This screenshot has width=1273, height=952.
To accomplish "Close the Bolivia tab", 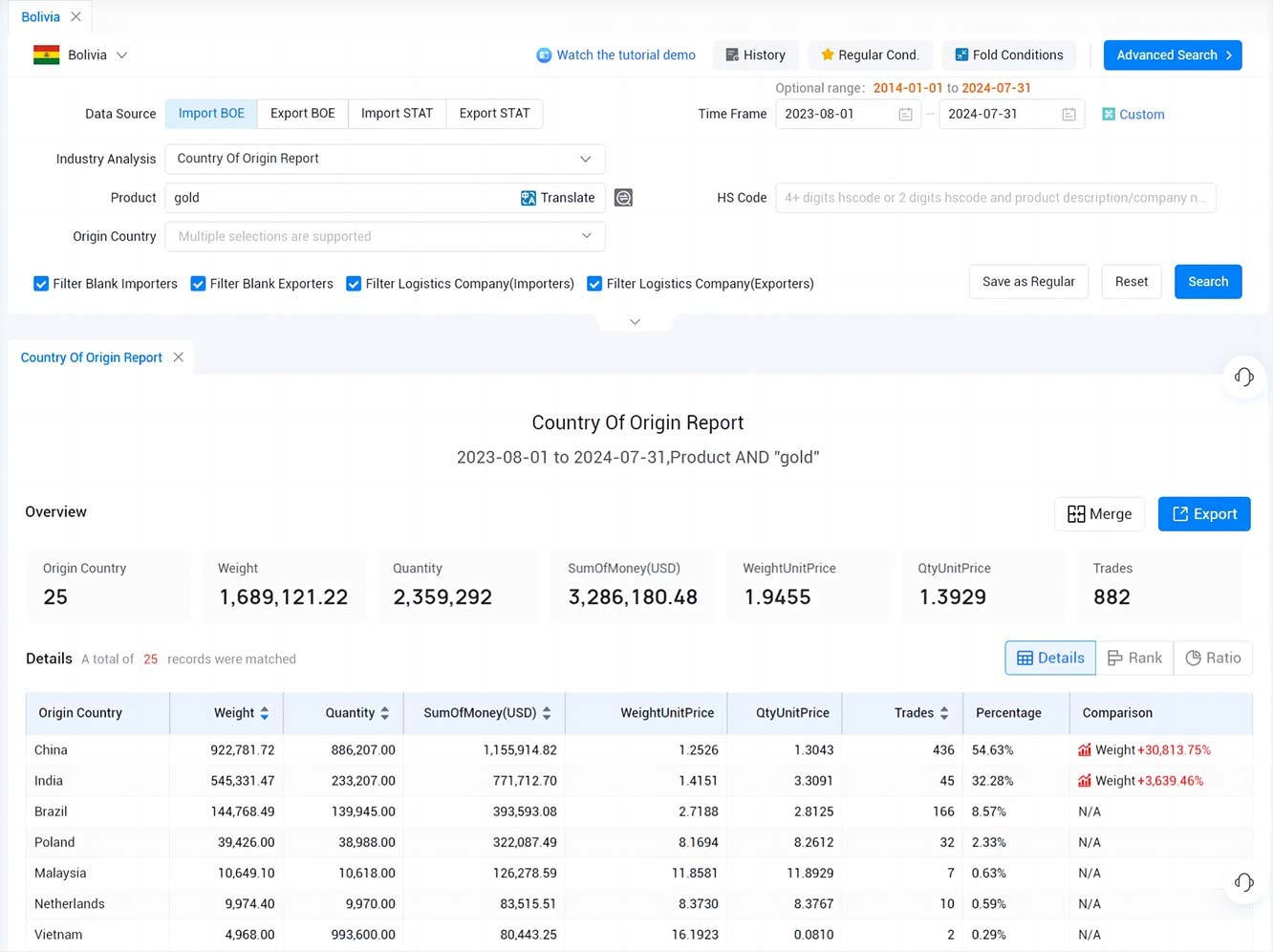I will point(76,17).
